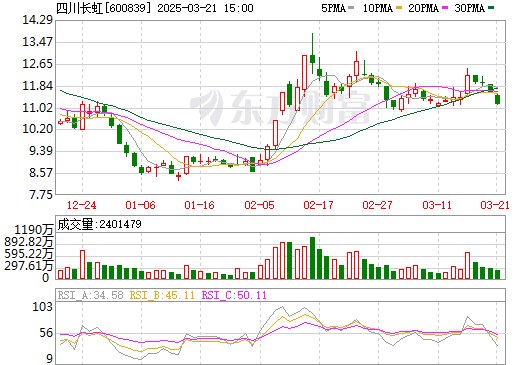
Task: Click the green 30PMA legend color dash
Action: point(491,8)
